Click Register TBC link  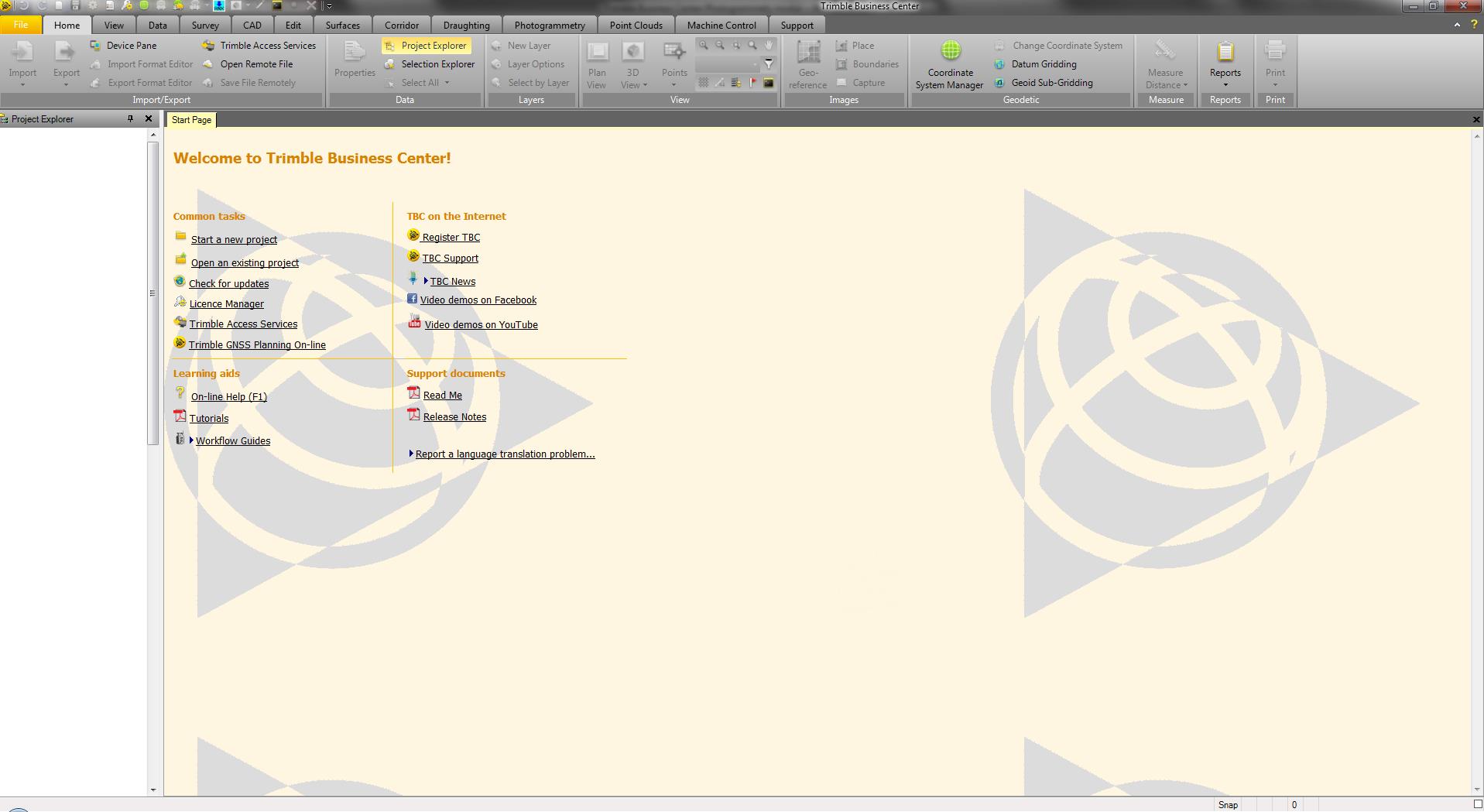click(451, 238)
